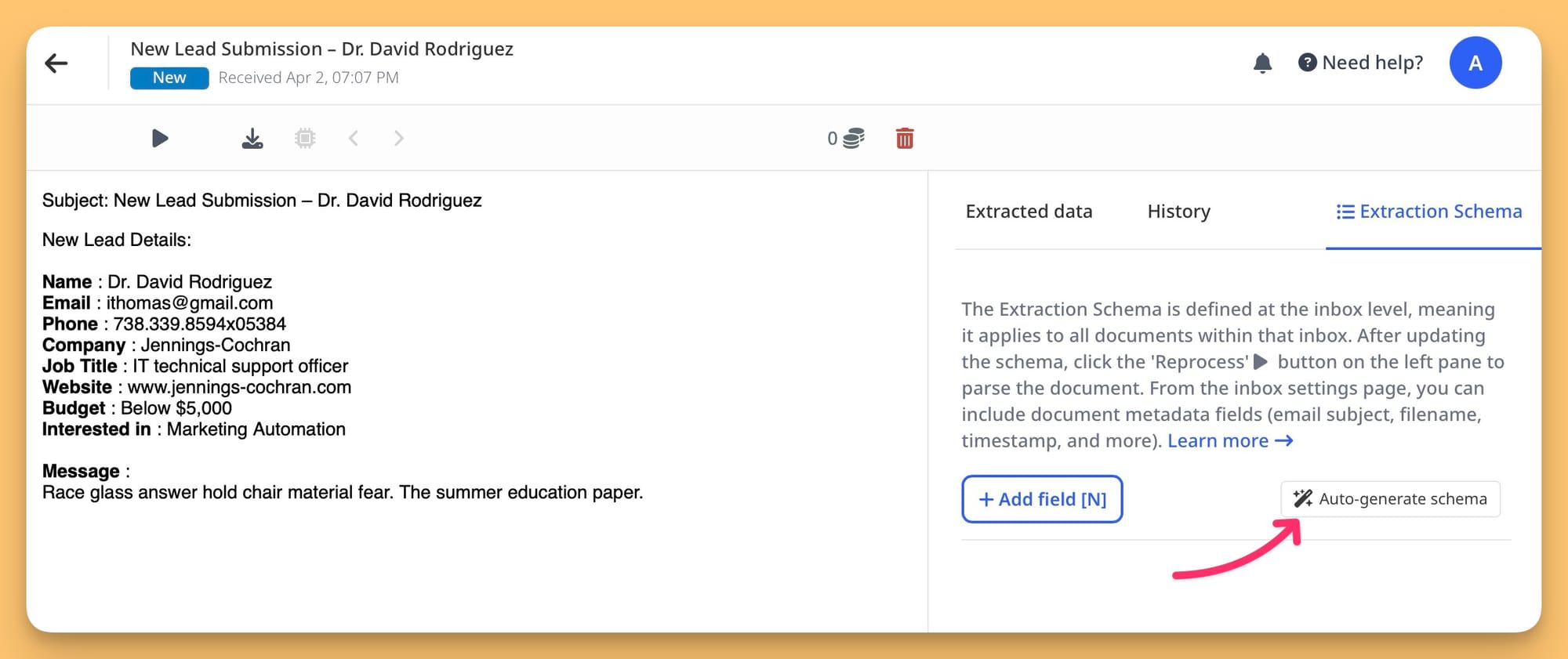Click the blue 'New' status badge
This screenshot has width=1568, height=659.
point(169,78)
